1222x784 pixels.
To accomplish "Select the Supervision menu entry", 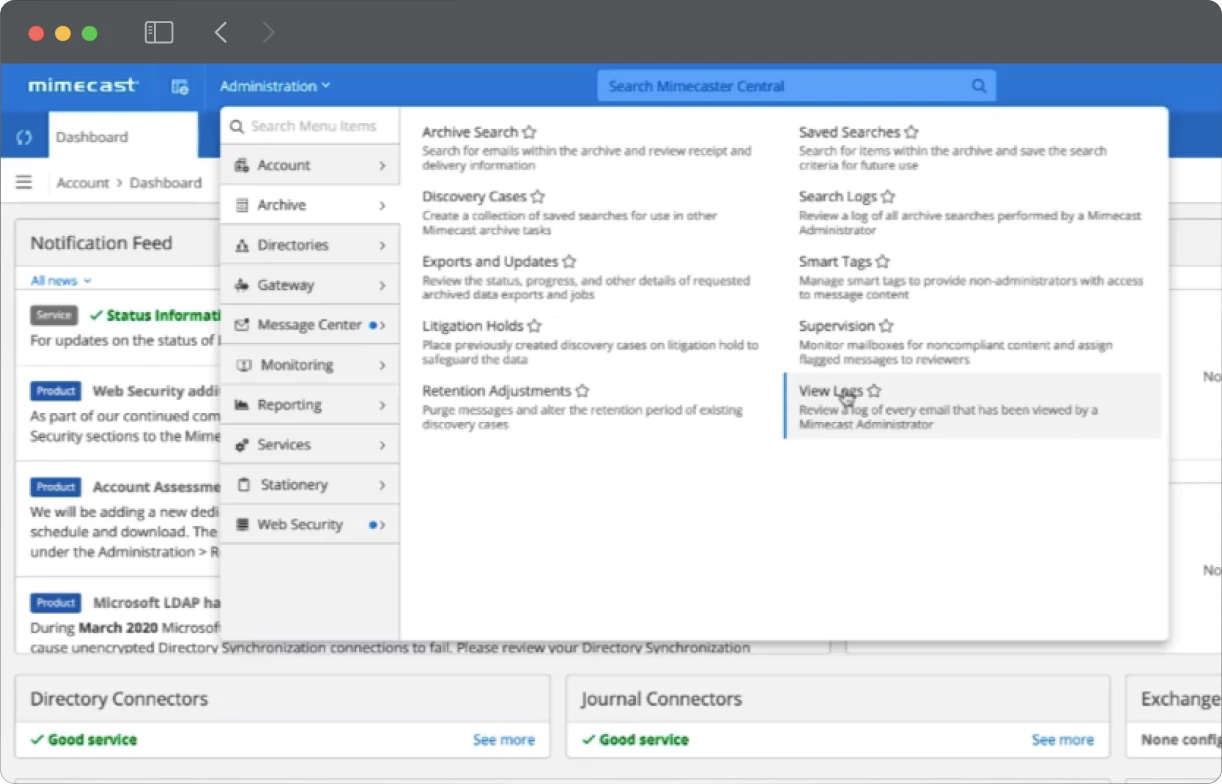I will pos(837,326).
